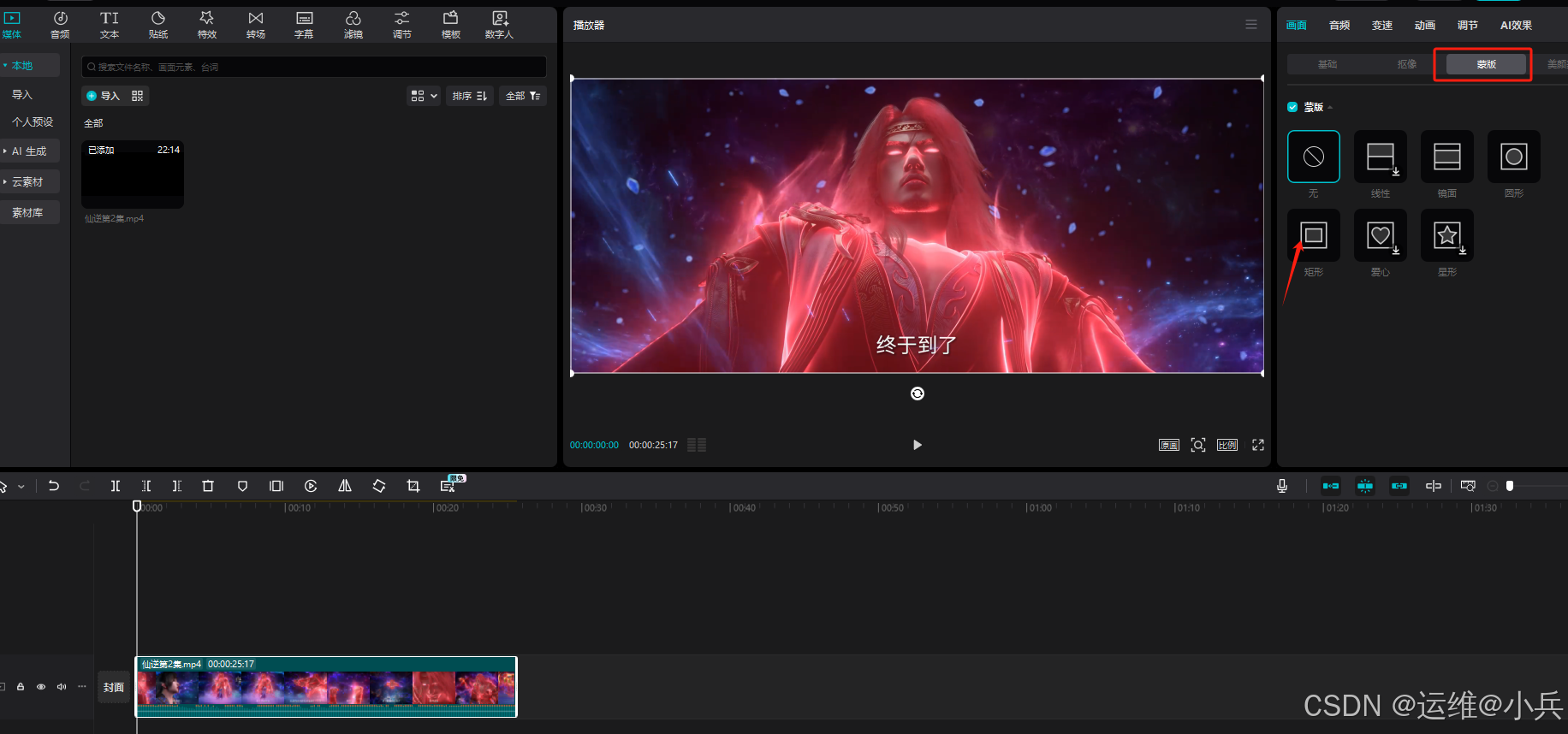Click the rotate handle below the video preview
1568x734 pixels.
[x=918, y=394]
